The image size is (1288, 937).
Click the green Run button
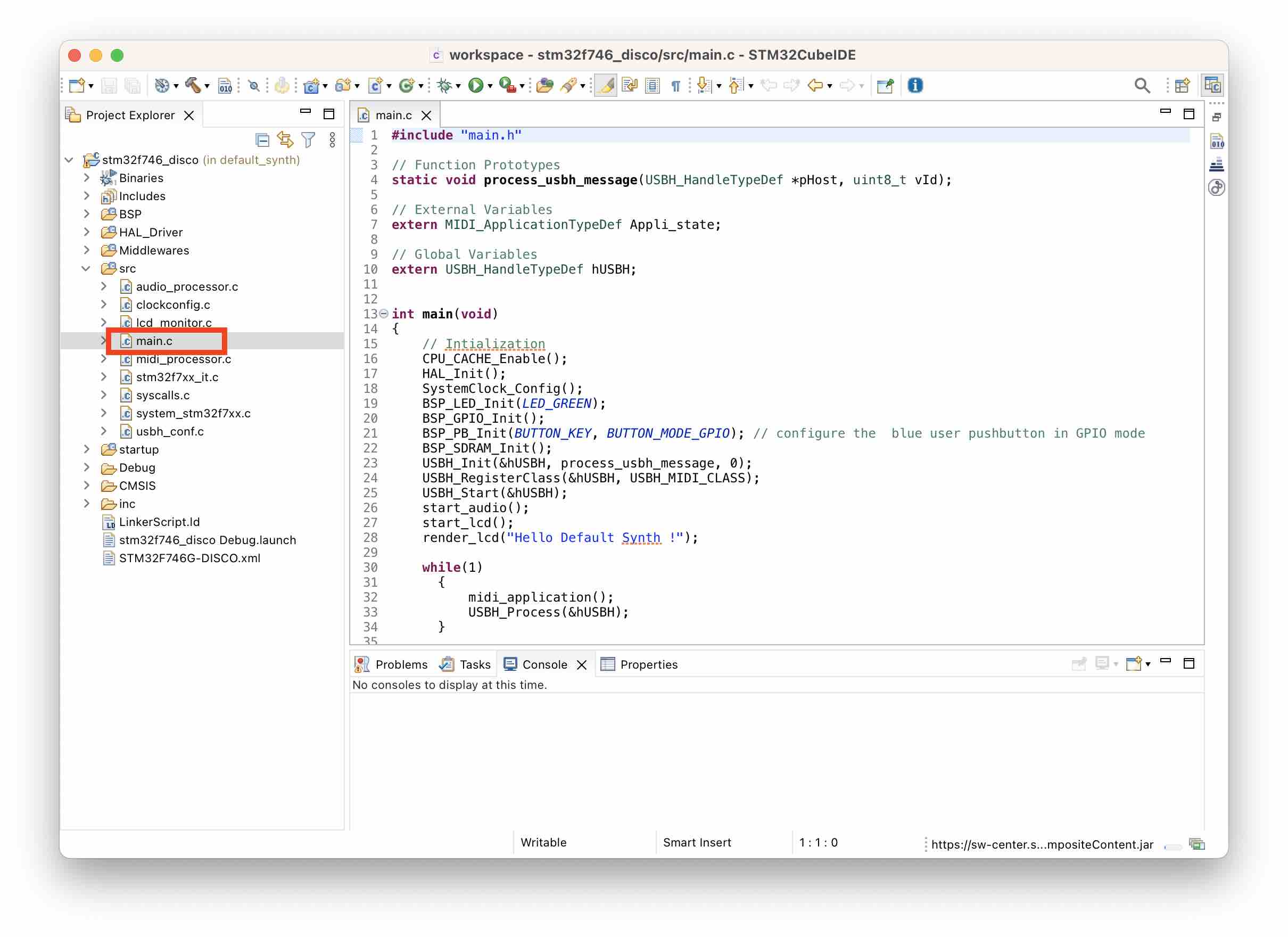[475, 85]
